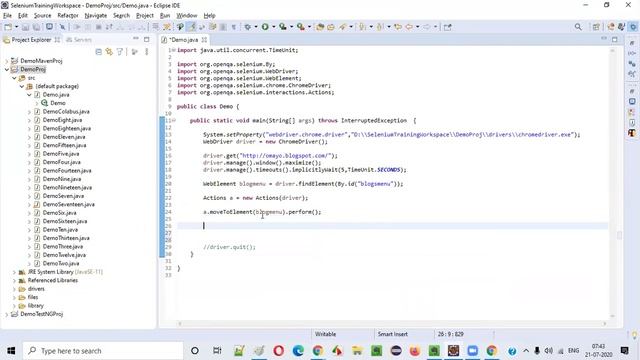Click the cursor position 26:9:829 in status bar
The height and width of the screenshot is (360, 640).
450,334
